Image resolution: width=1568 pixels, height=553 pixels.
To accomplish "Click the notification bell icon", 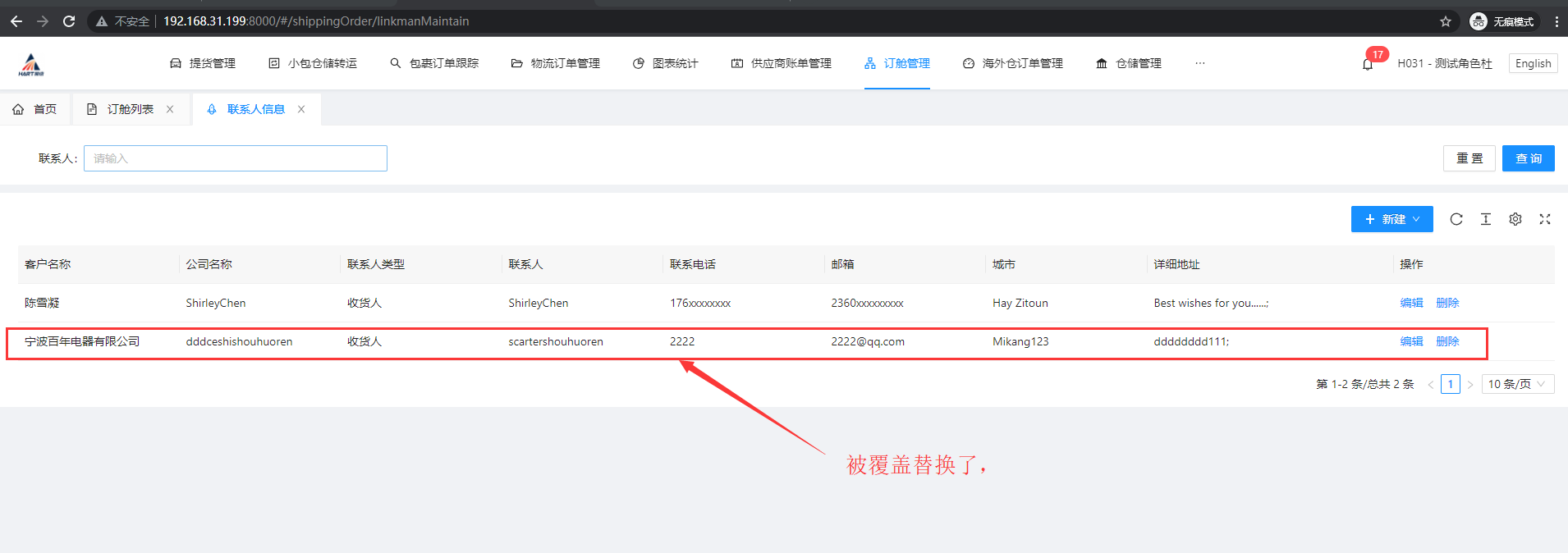I will (x=1368, y=64).
